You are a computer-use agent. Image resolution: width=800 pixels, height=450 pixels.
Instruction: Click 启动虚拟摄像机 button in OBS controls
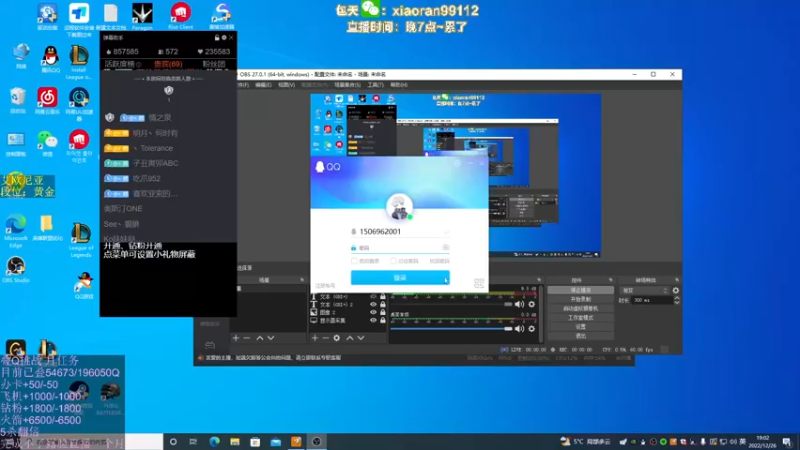[581, 308]
